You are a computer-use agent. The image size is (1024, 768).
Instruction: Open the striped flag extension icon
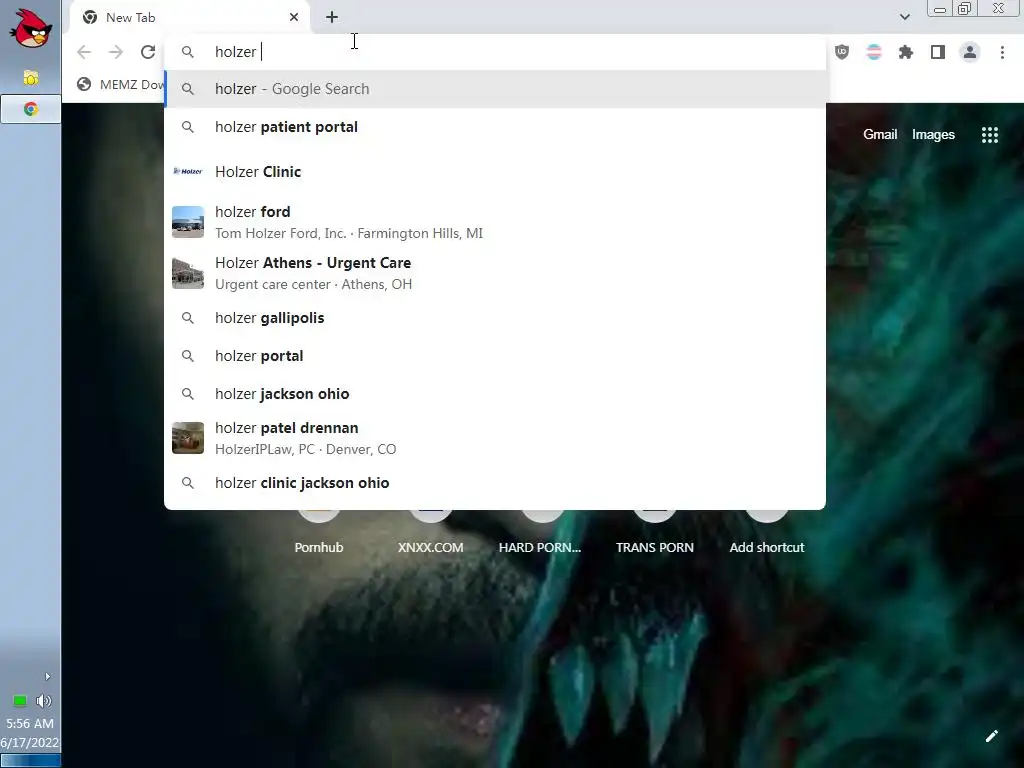[874, 52]
